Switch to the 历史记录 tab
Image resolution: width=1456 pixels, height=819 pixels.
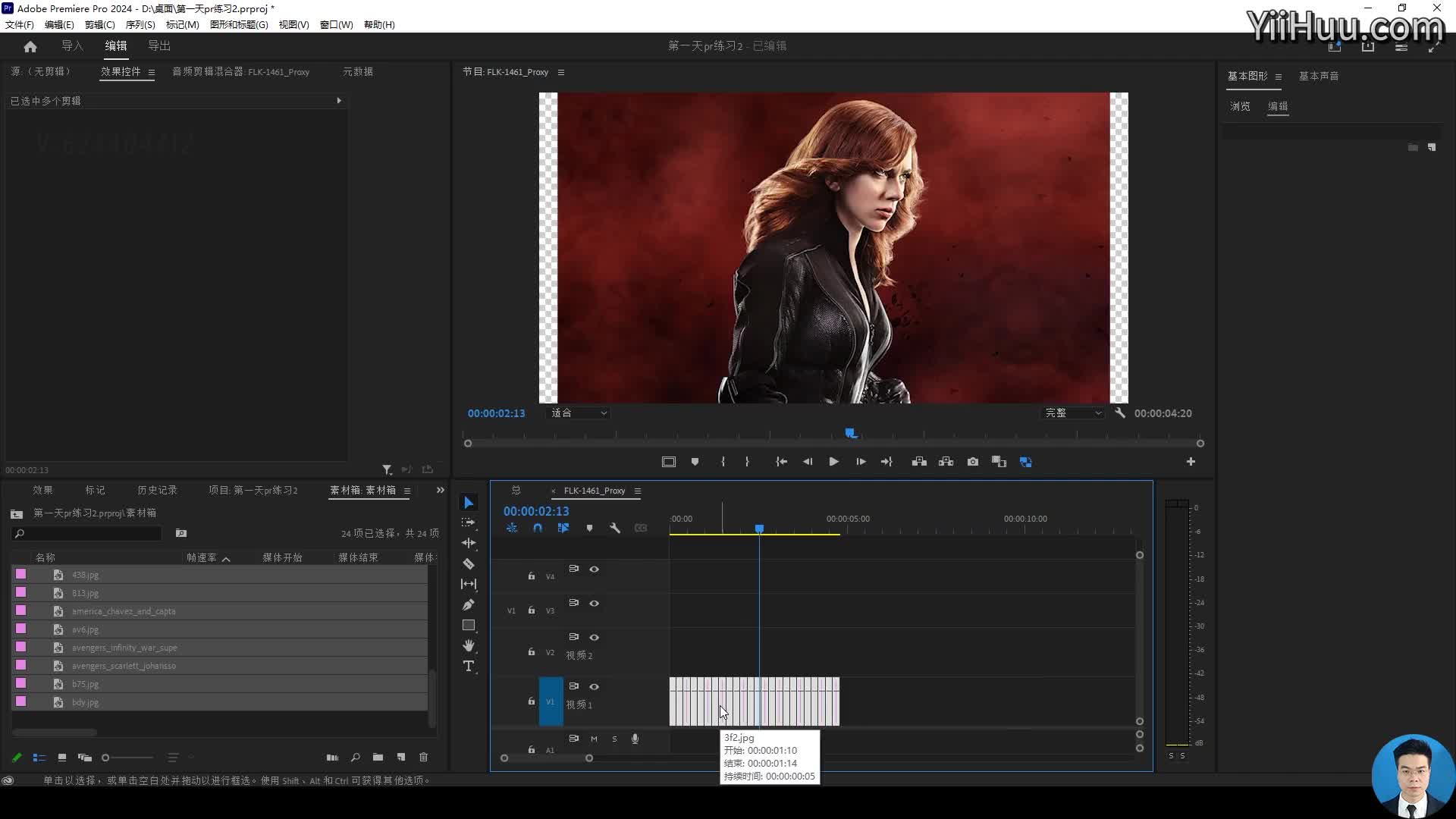[157, 490]
